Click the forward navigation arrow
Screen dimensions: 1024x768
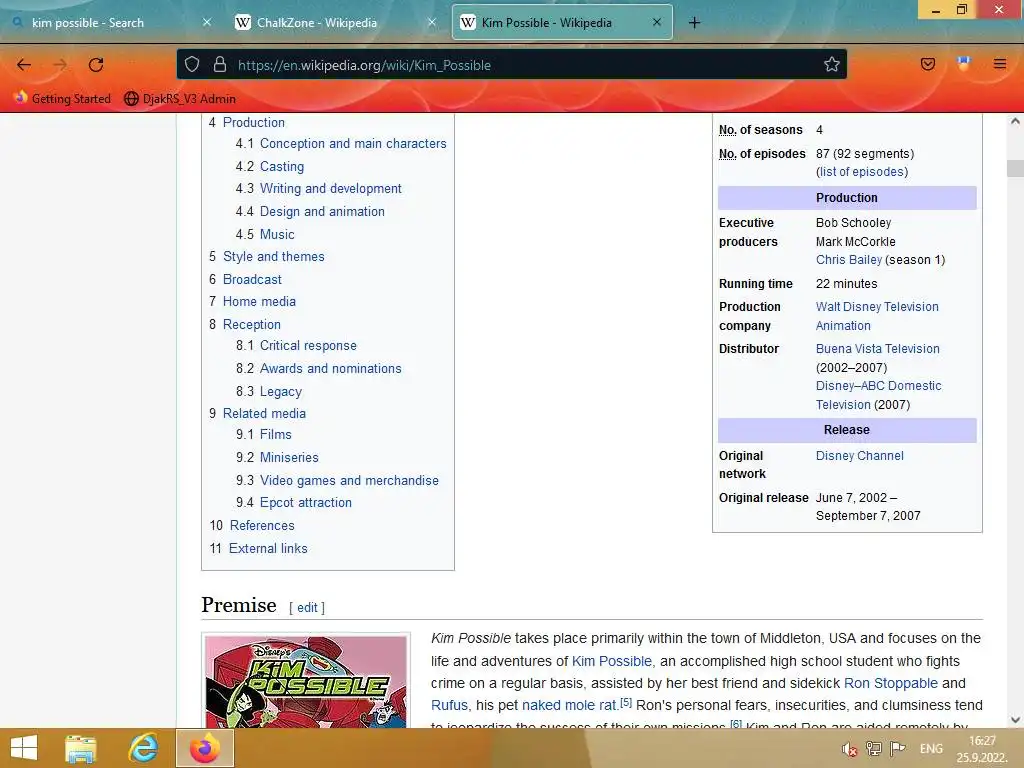[x=60, y=65]
